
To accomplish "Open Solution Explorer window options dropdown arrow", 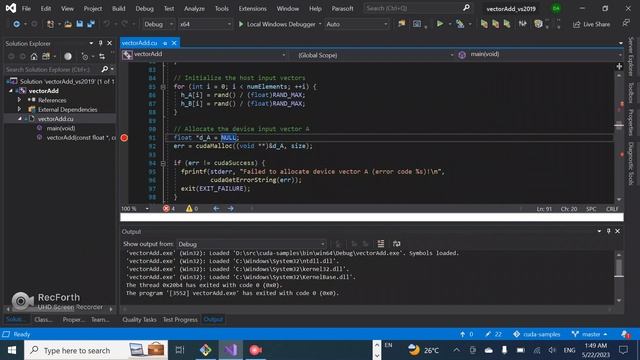I will tap(91, 43).
